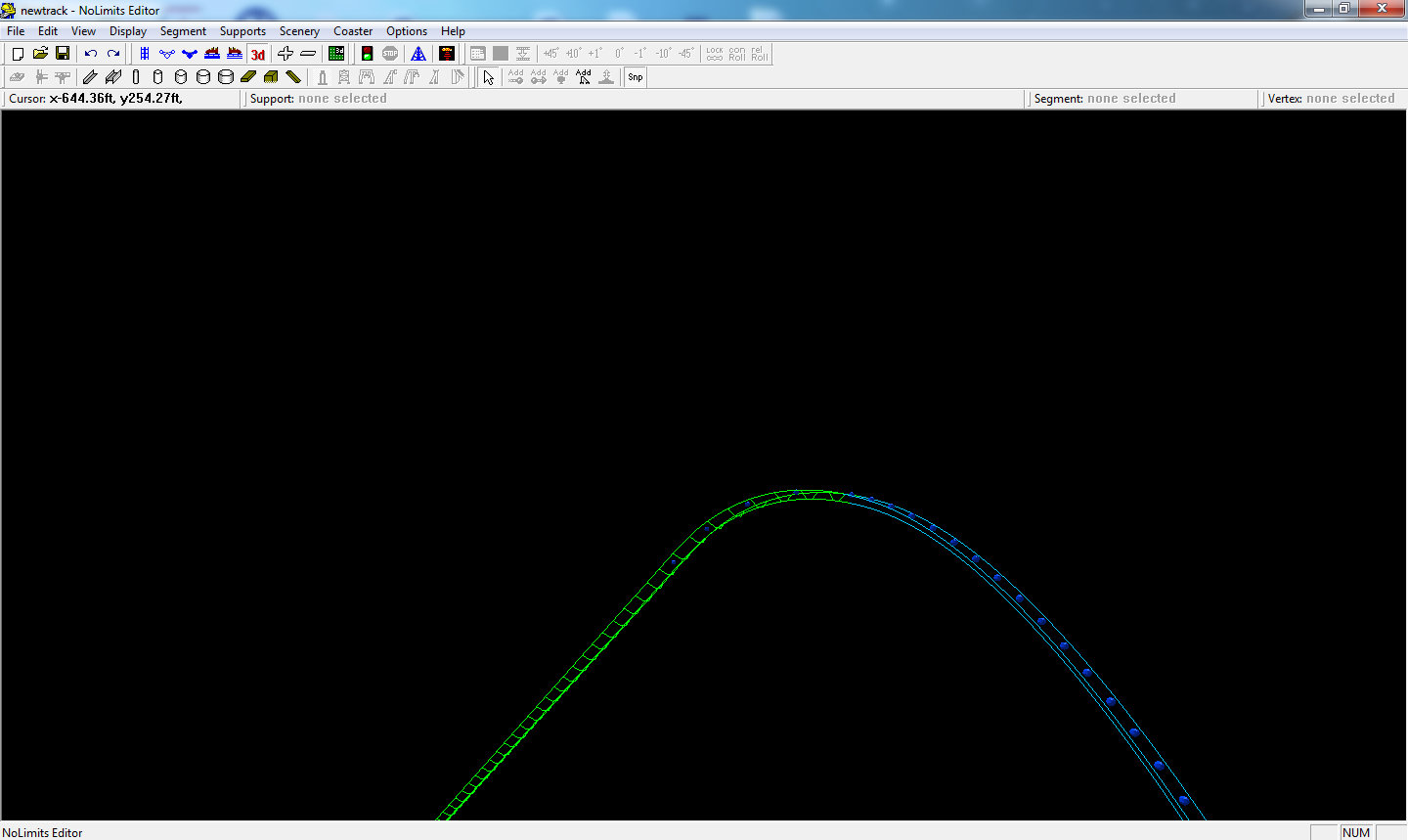Click the Cursor coordinates readout
This screenshot has height=840, width=1408.
[x=121, y=99]
